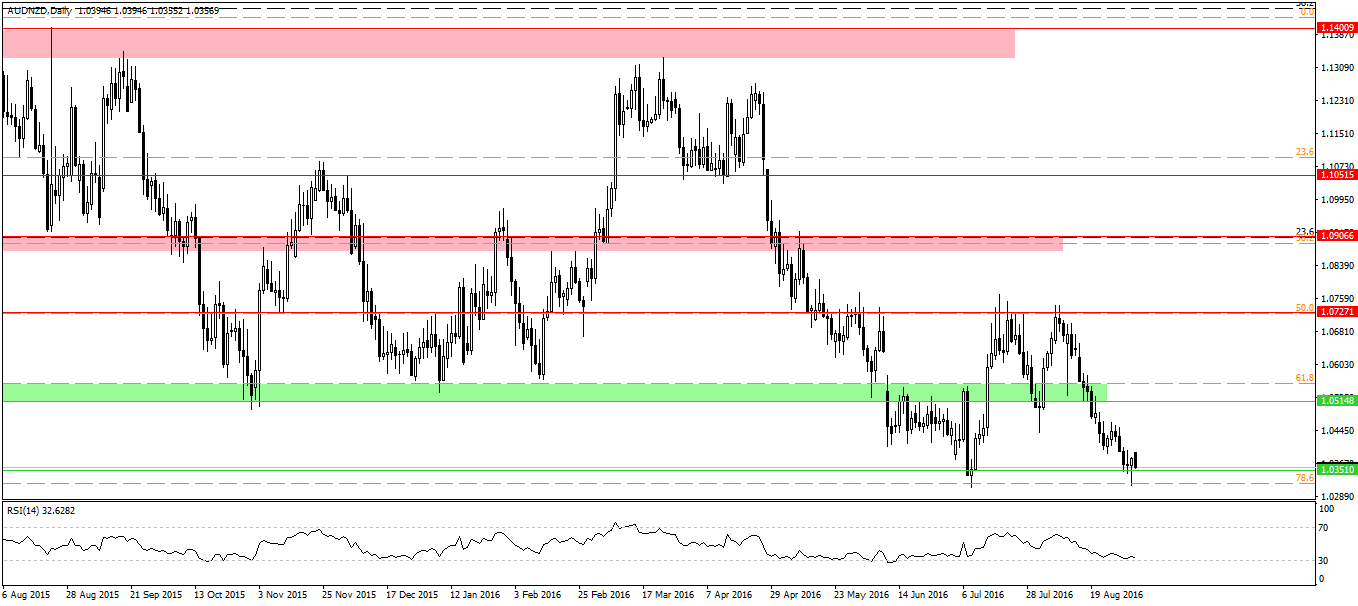Select the 1.10515 price level tag
This screenshot has width=1358, height=606.
(x=1336, y=175)
